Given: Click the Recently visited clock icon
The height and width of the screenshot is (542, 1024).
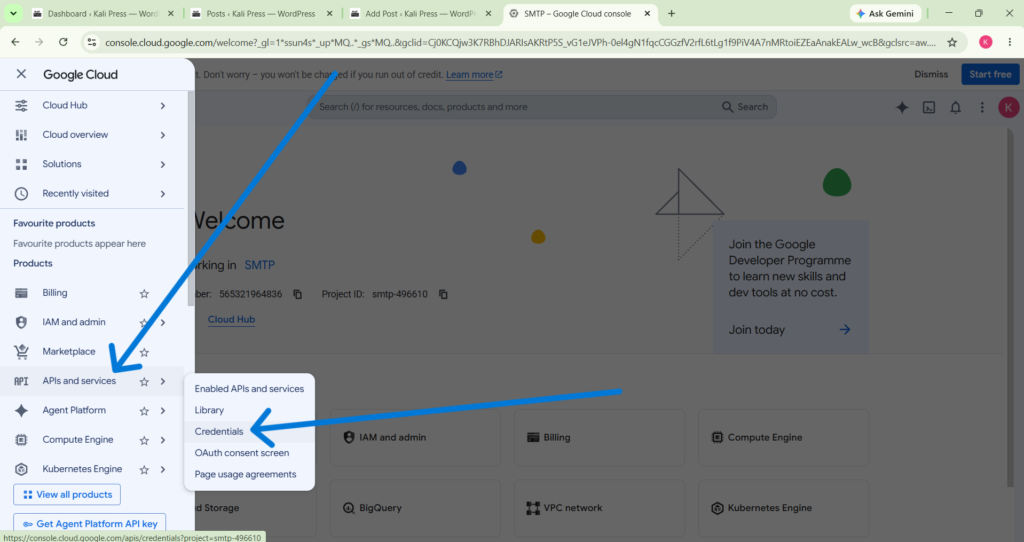Looking at the screenshot, I should click(x=21, y=193).
